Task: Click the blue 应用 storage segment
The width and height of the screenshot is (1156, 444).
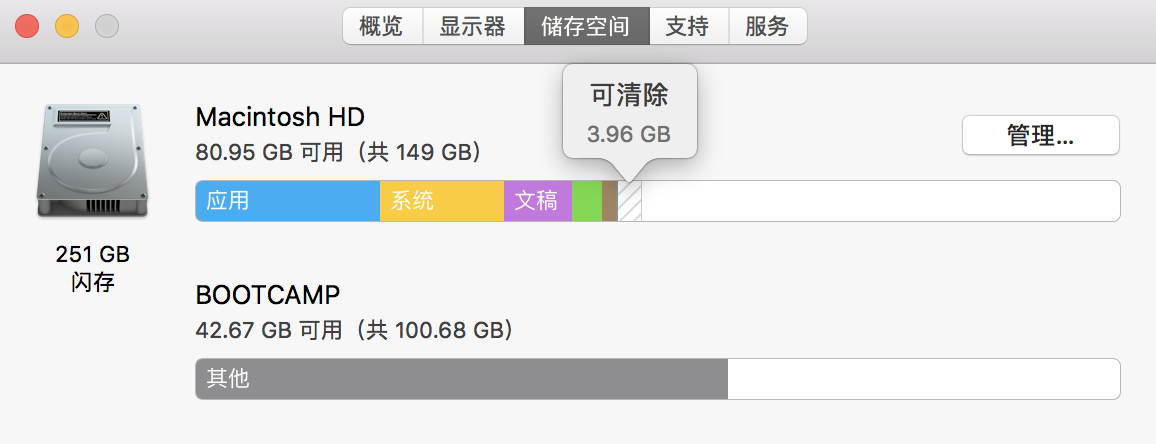Action: (288, 201)
